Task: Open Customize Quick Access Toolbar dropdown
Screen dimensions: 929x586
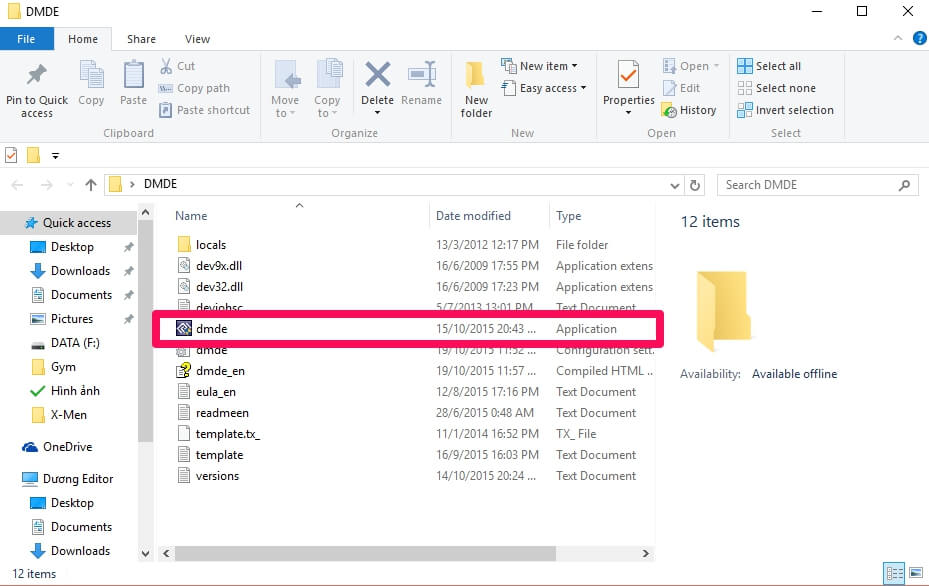Action: (55, 156)
